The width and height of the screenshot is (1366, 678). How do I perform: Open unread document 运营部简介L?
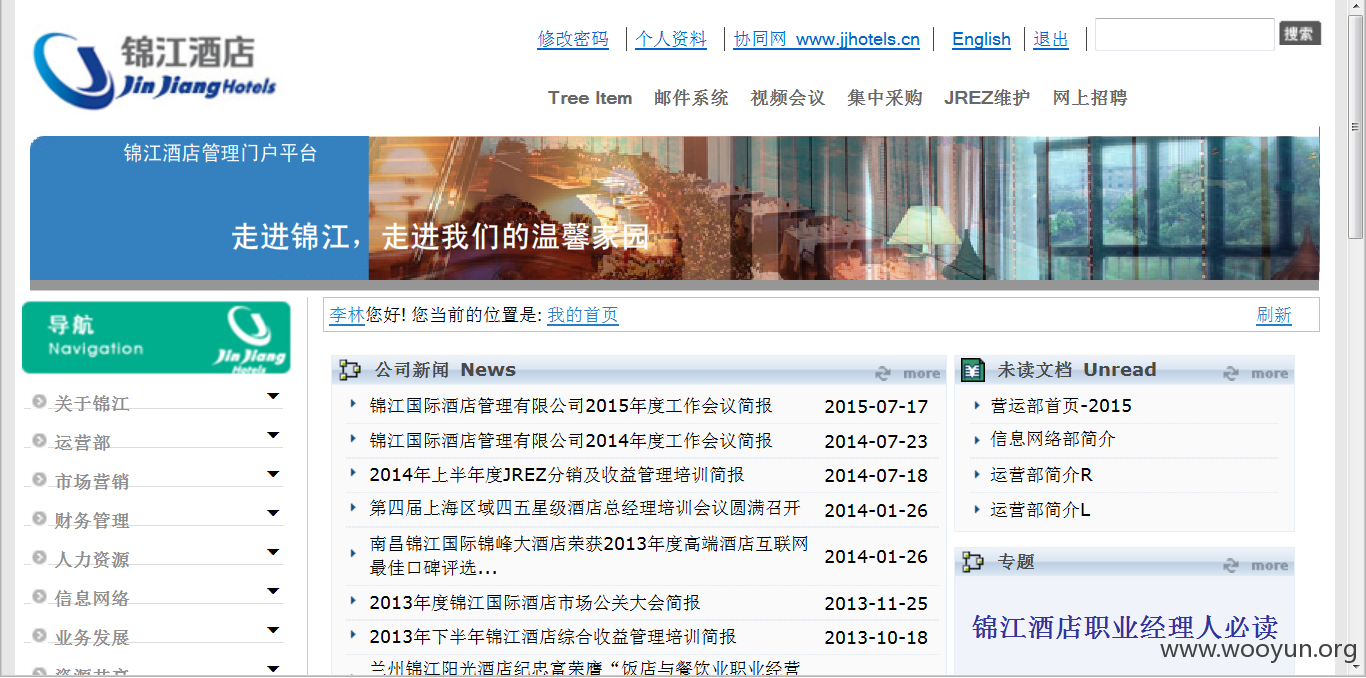click(x=1041, y=510)
